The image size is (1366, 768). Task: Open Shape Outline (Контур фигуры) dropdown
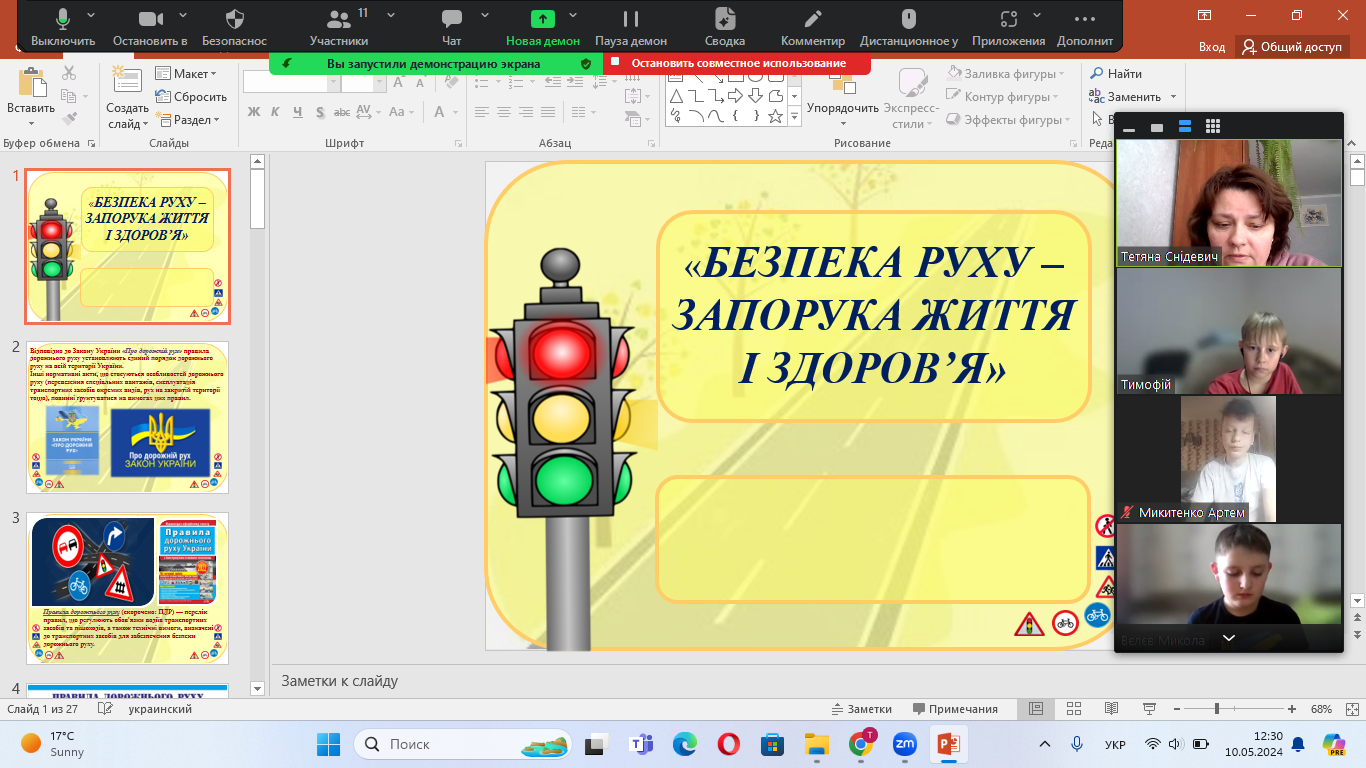[x=1002, y=97]
